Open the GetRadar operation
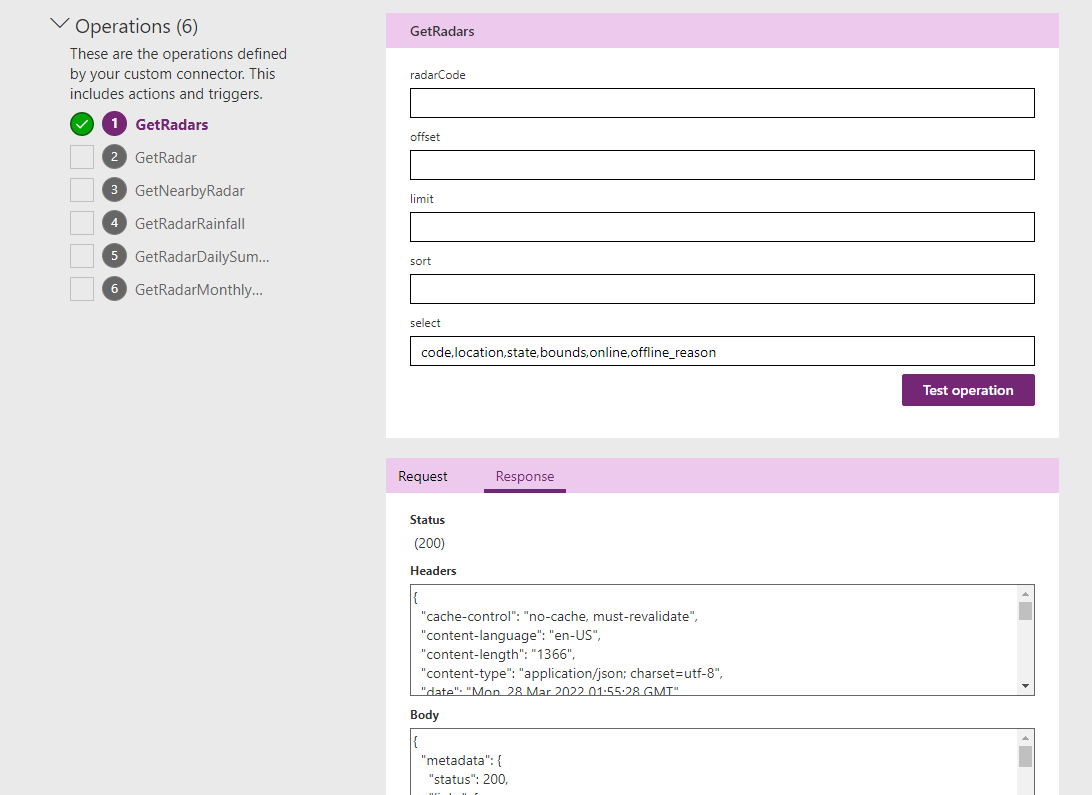The height and width of the screenshot is (795, 1092). tap(166, 158)
